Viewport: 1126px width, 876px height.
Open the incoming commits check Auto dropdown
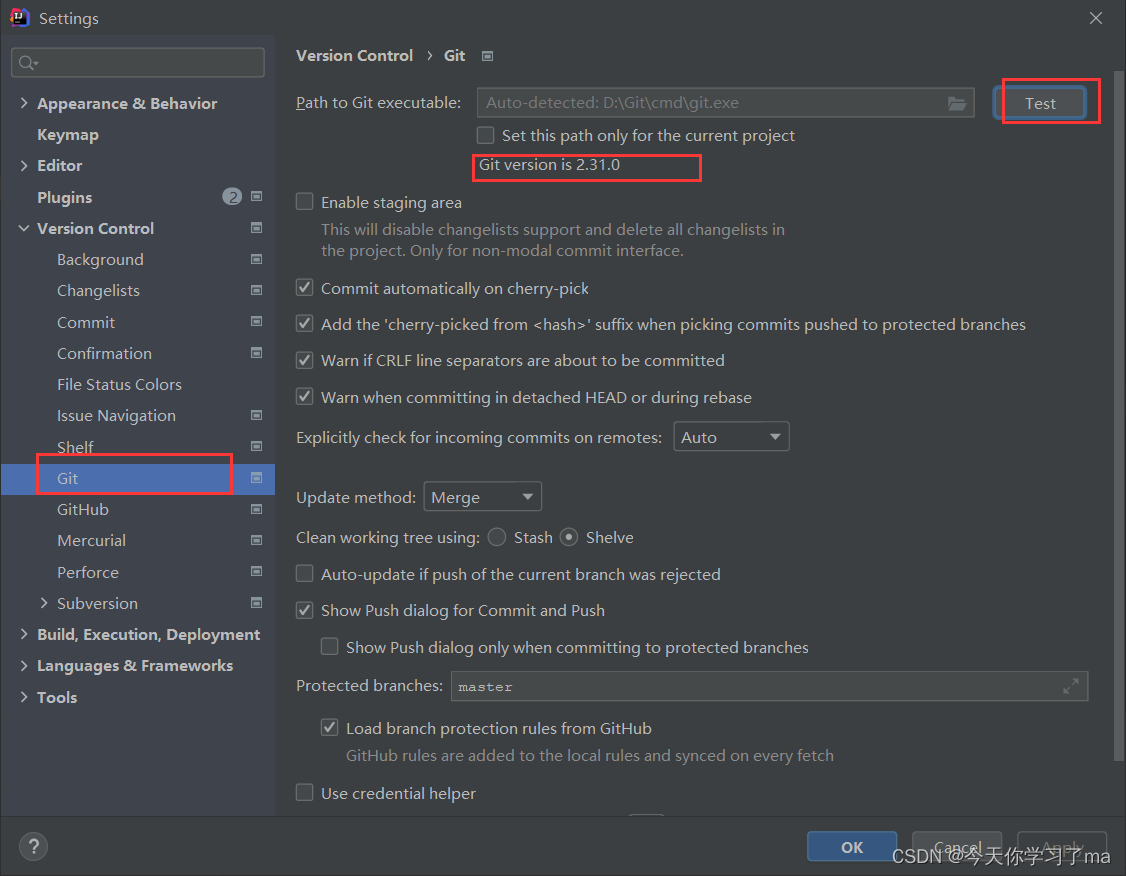pos(731,437)
